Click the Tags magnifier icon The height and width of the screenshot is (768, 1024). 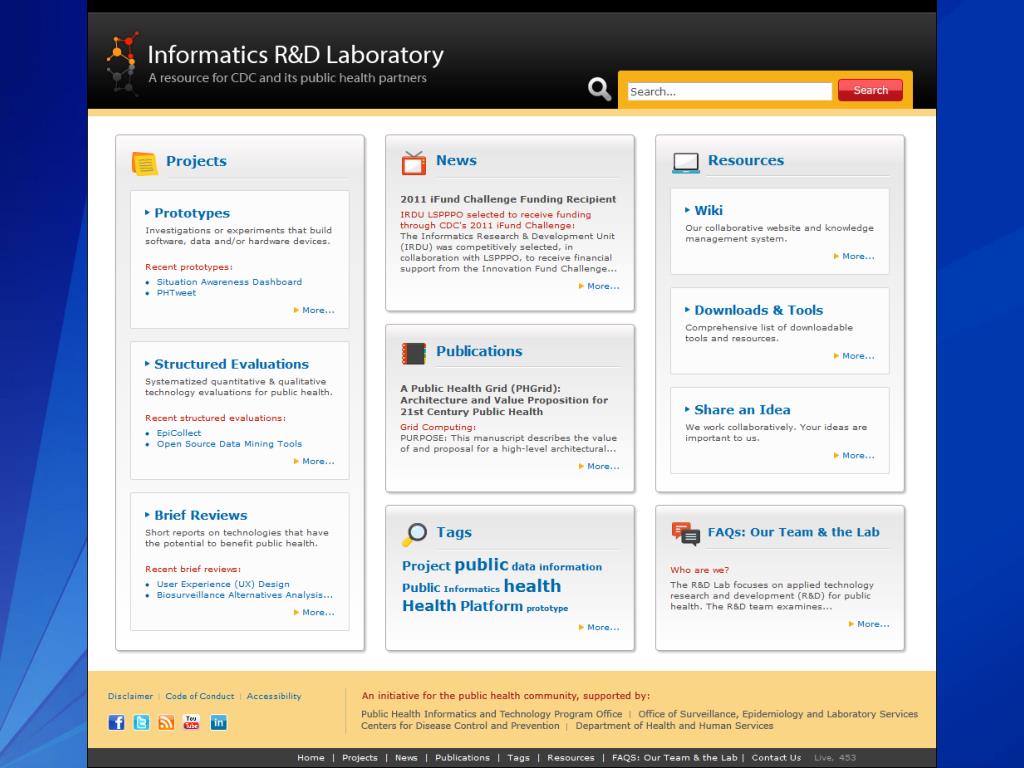(414, 534)
